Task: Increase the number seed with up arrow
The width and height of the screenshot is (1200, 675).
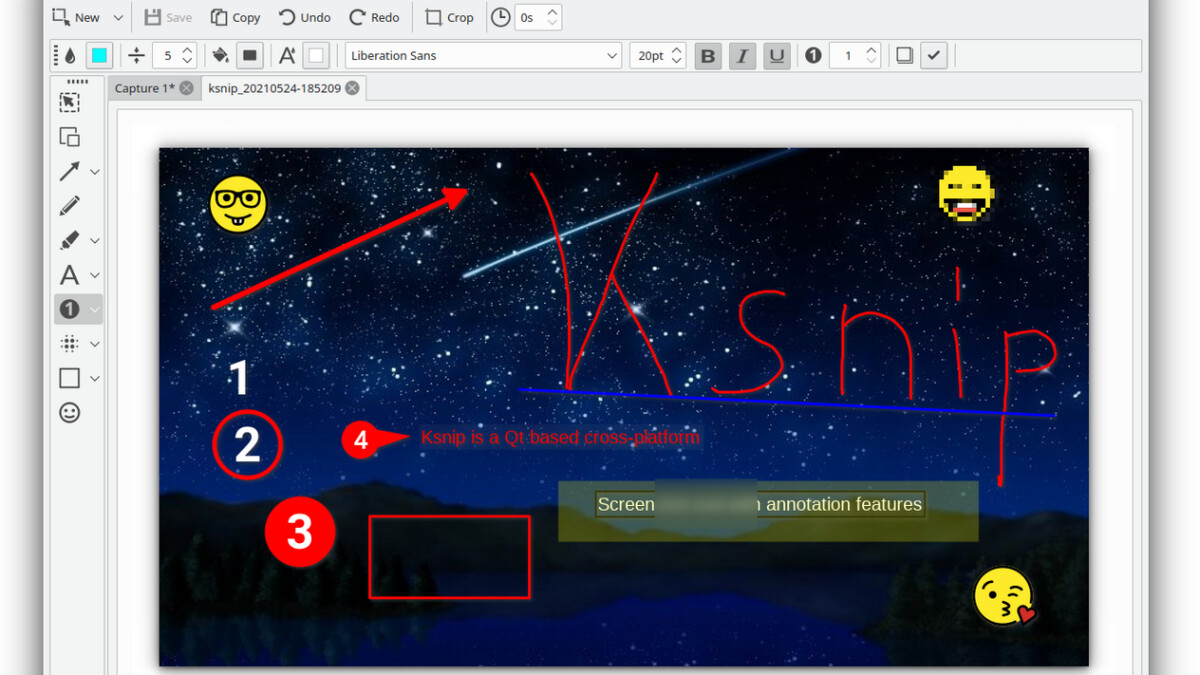Action: pos(872,50)
